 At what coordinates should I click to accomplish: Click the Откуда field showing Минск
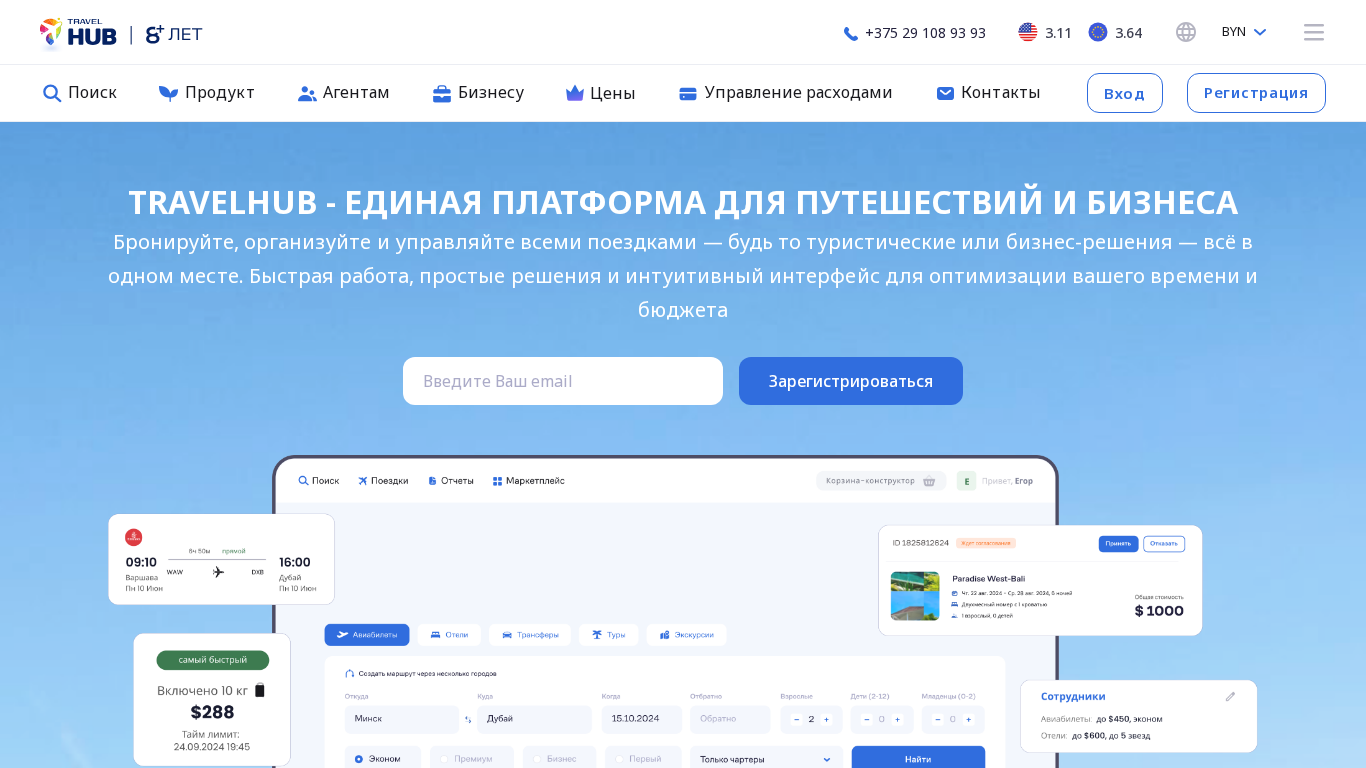pos(402,719)
